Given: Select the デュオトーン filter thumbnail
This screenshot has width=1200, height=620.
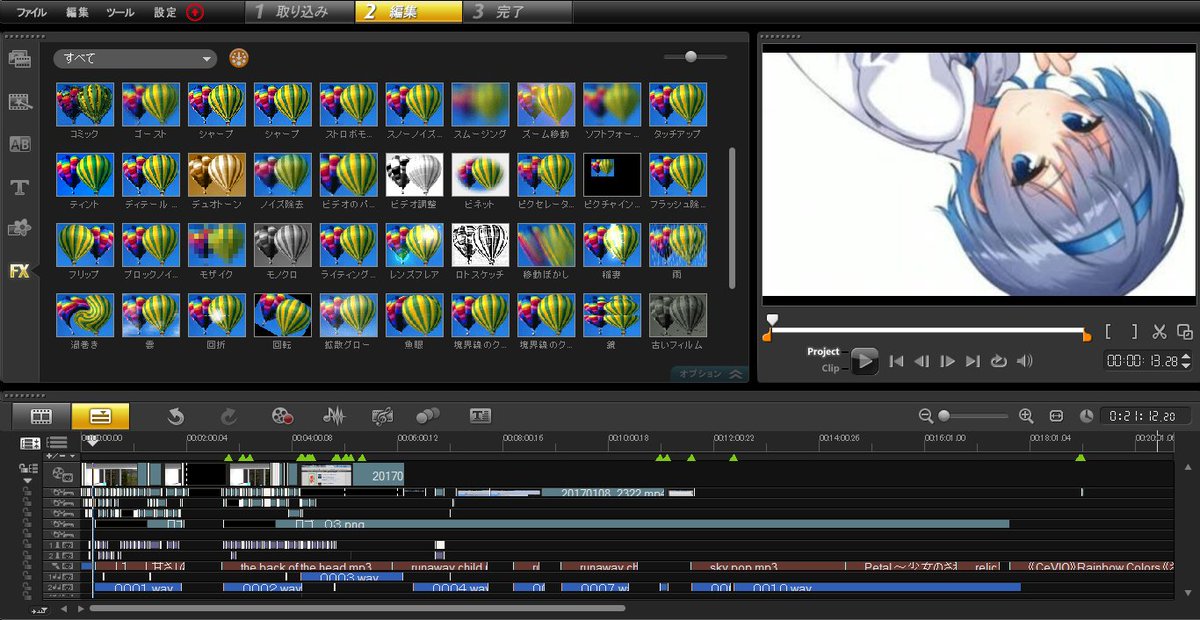Looking at the screenshot, I should point(216,174).
